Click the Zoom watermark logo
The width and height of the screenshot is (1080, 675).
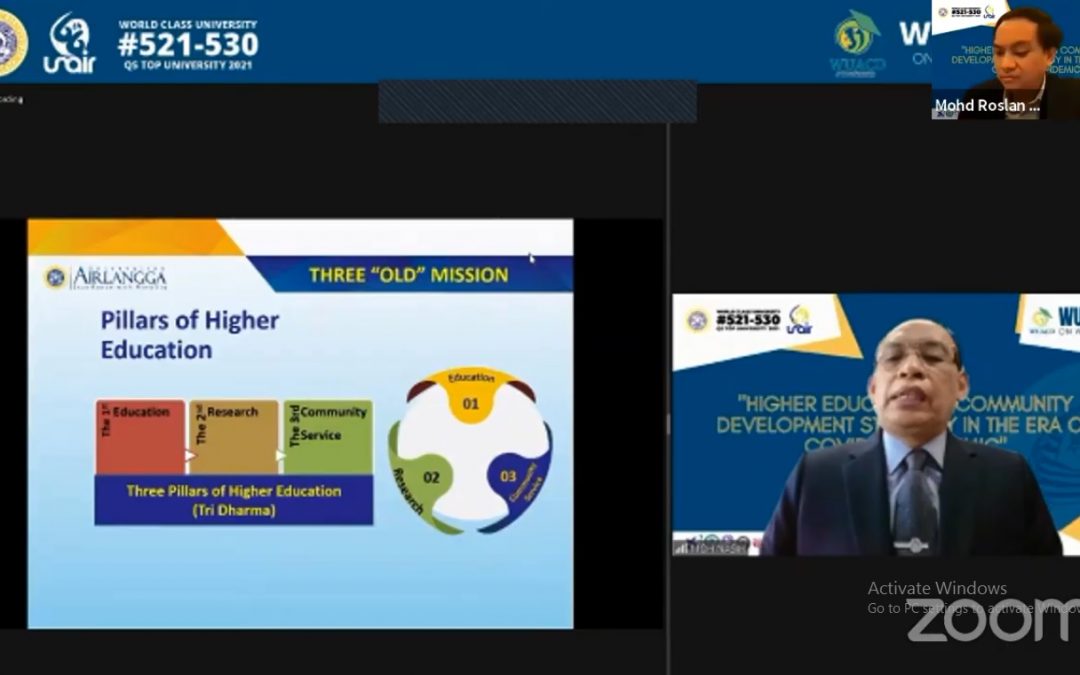pyautogui.click(x=992, y=622)
